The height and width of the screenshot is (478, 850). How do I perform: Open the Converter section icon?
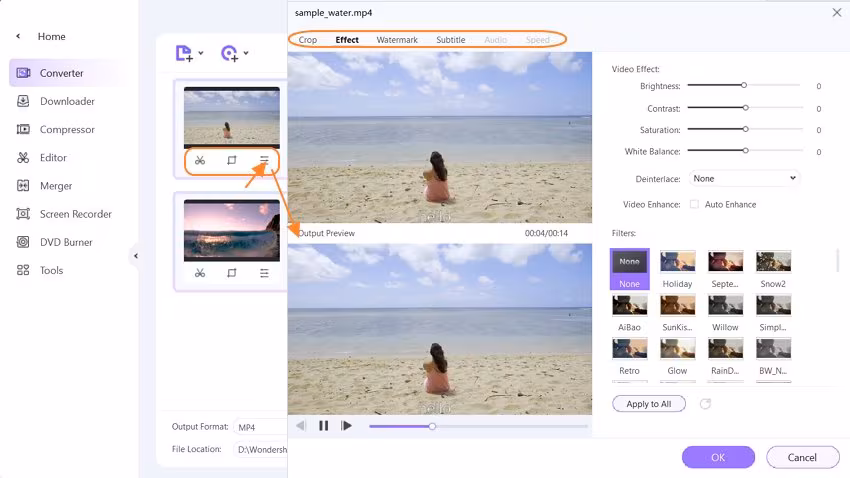23,73
